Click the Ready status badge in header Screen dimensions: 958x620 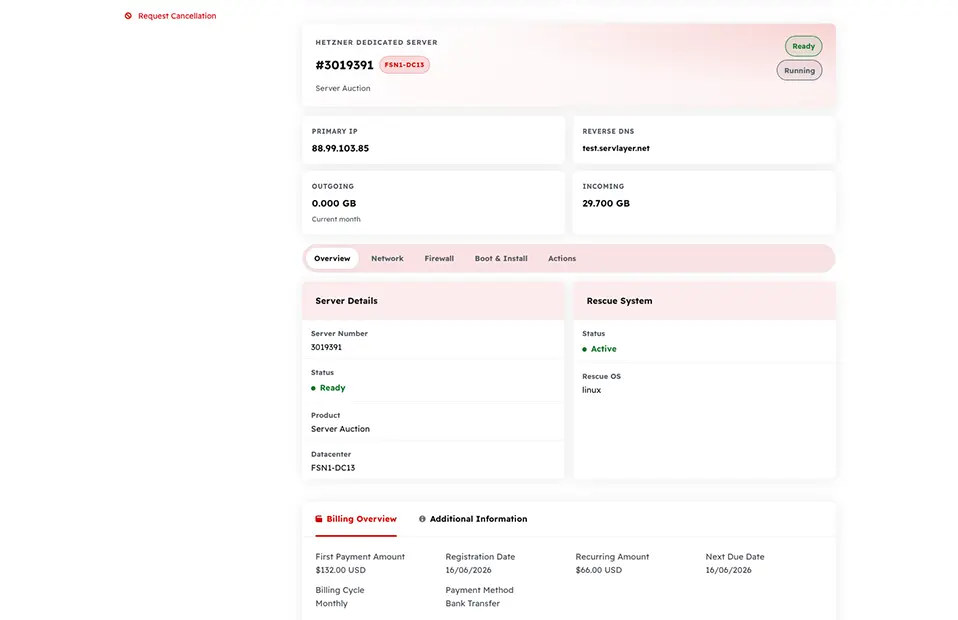coord(803,46)
